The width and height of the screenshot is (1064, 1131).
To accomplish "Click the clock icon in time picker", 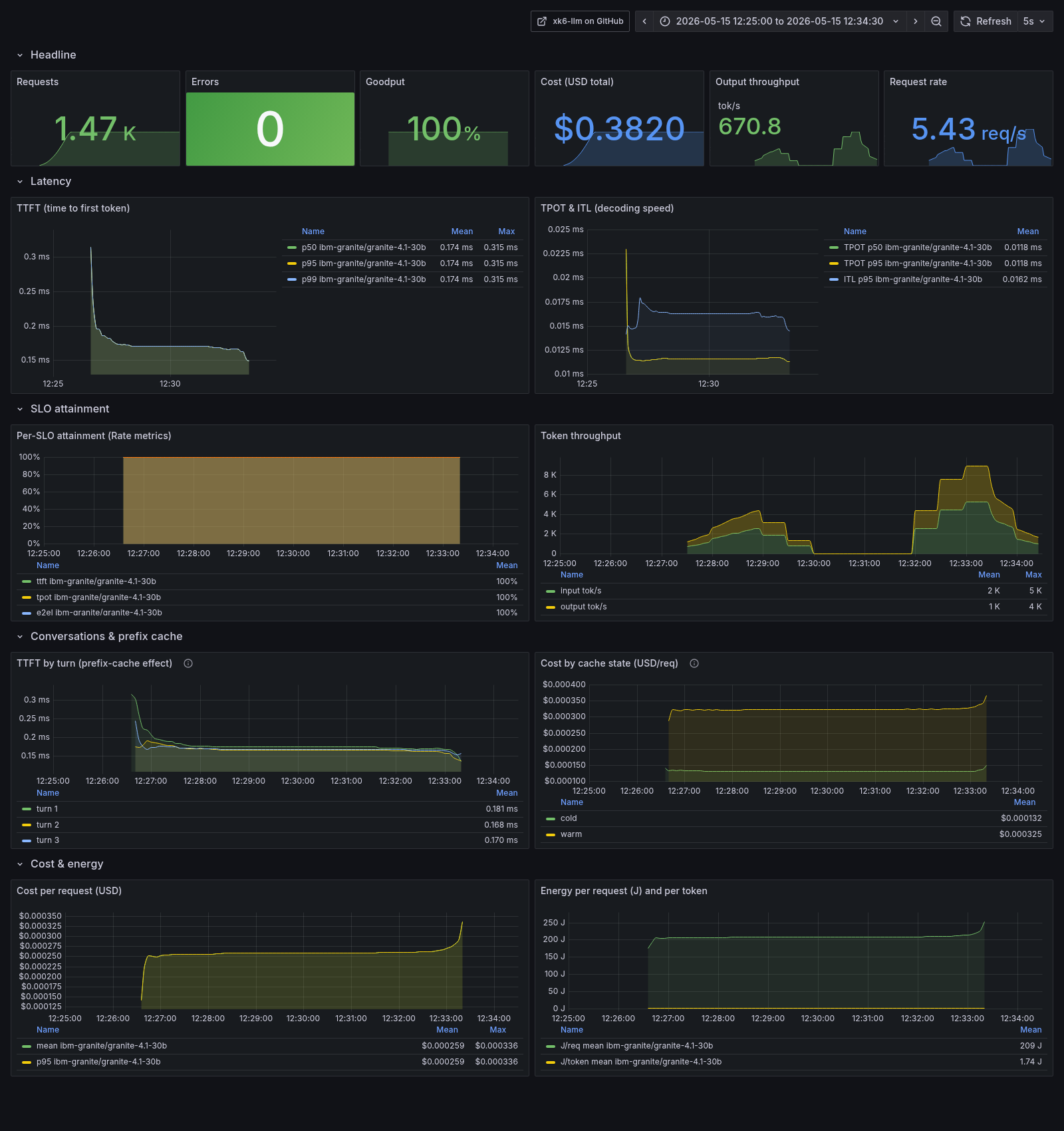I will [x=665, y=21].
